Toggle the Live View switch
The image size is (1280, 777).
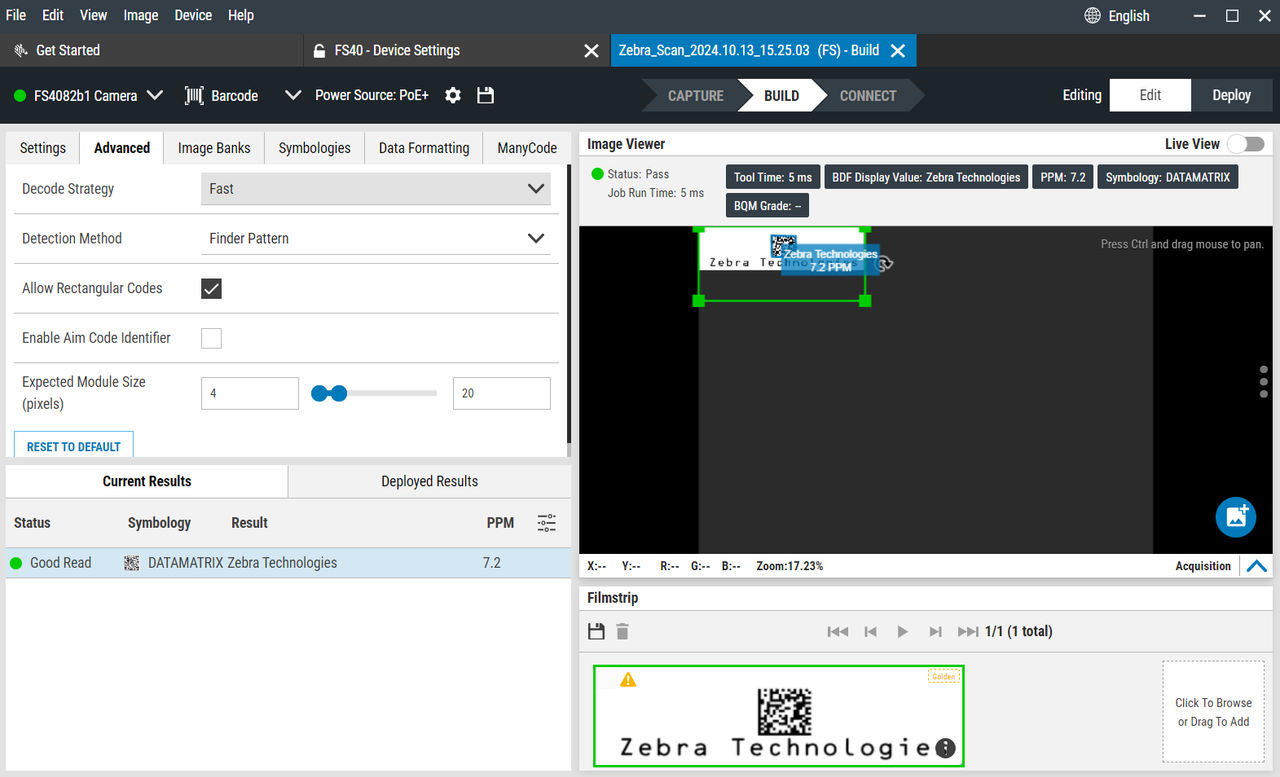tap(1246, 144)
